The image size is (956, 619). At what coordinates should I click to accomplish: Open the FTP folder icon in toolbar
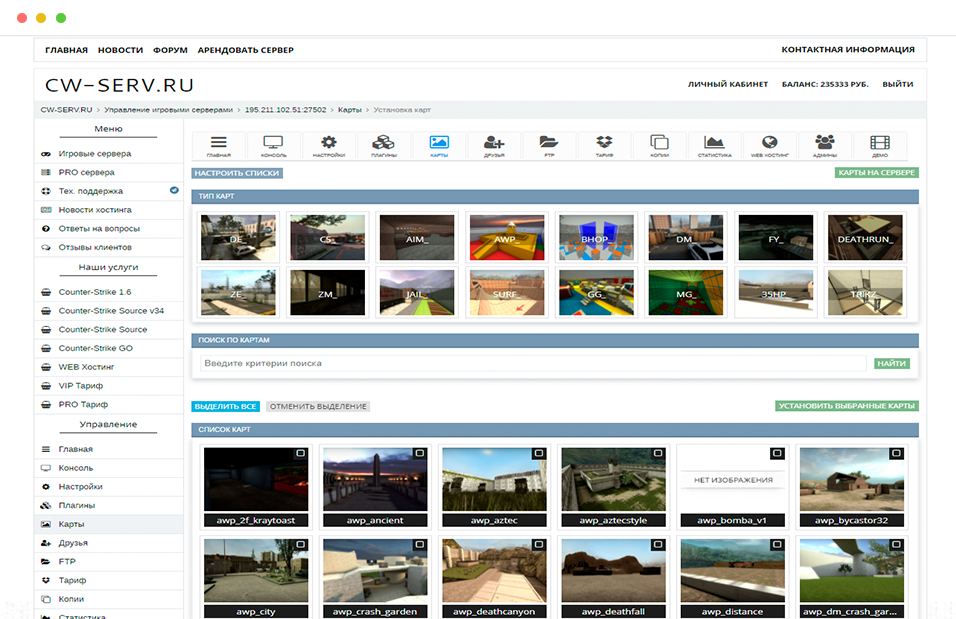pos(548,143)
